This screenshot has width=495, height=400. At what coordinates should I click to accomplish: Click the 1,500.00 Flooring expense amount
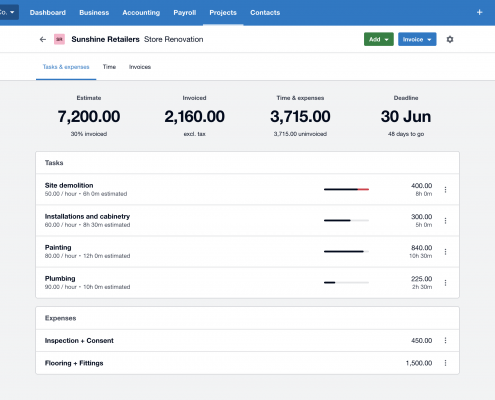(x=419, y=363)
